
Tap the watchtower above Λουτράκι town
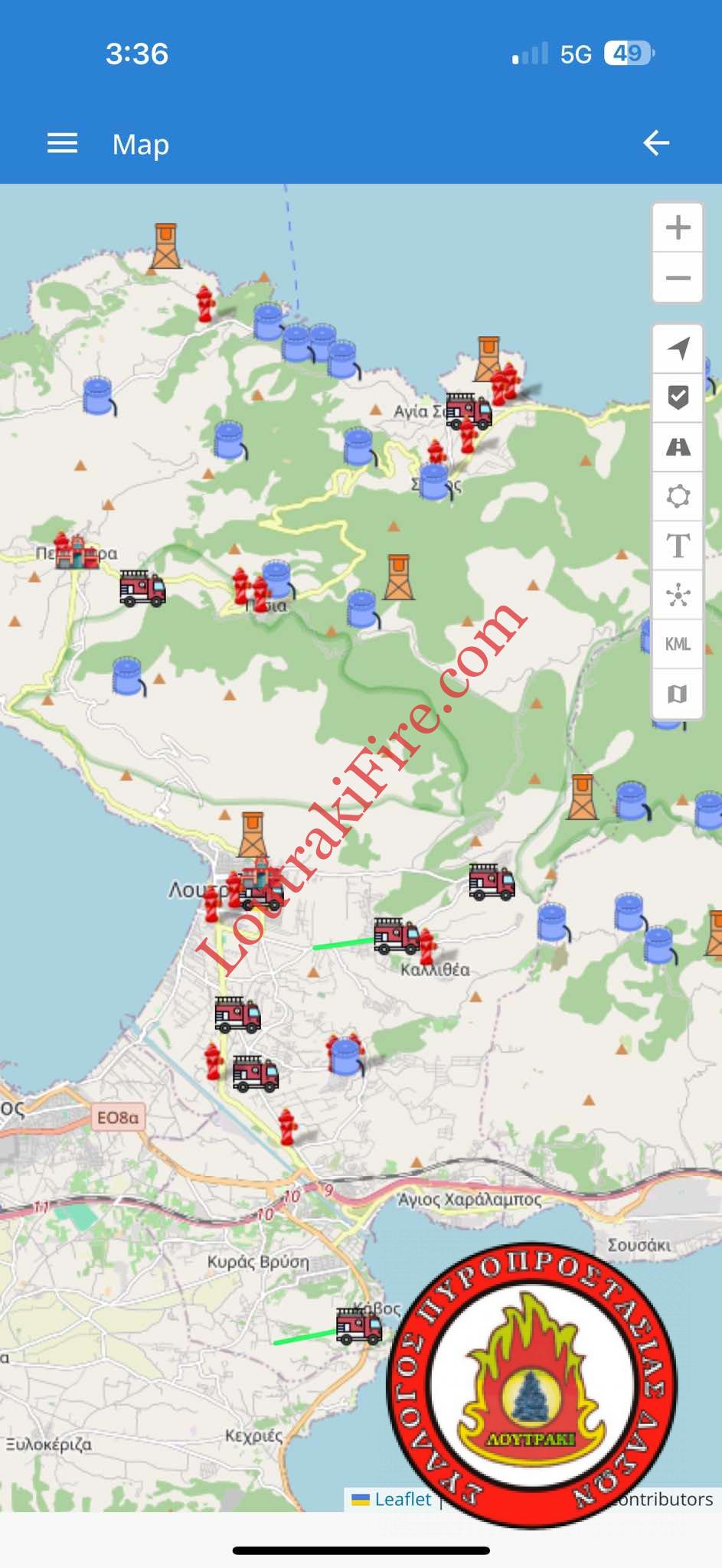pyautogui.click(x=253, y=835)
